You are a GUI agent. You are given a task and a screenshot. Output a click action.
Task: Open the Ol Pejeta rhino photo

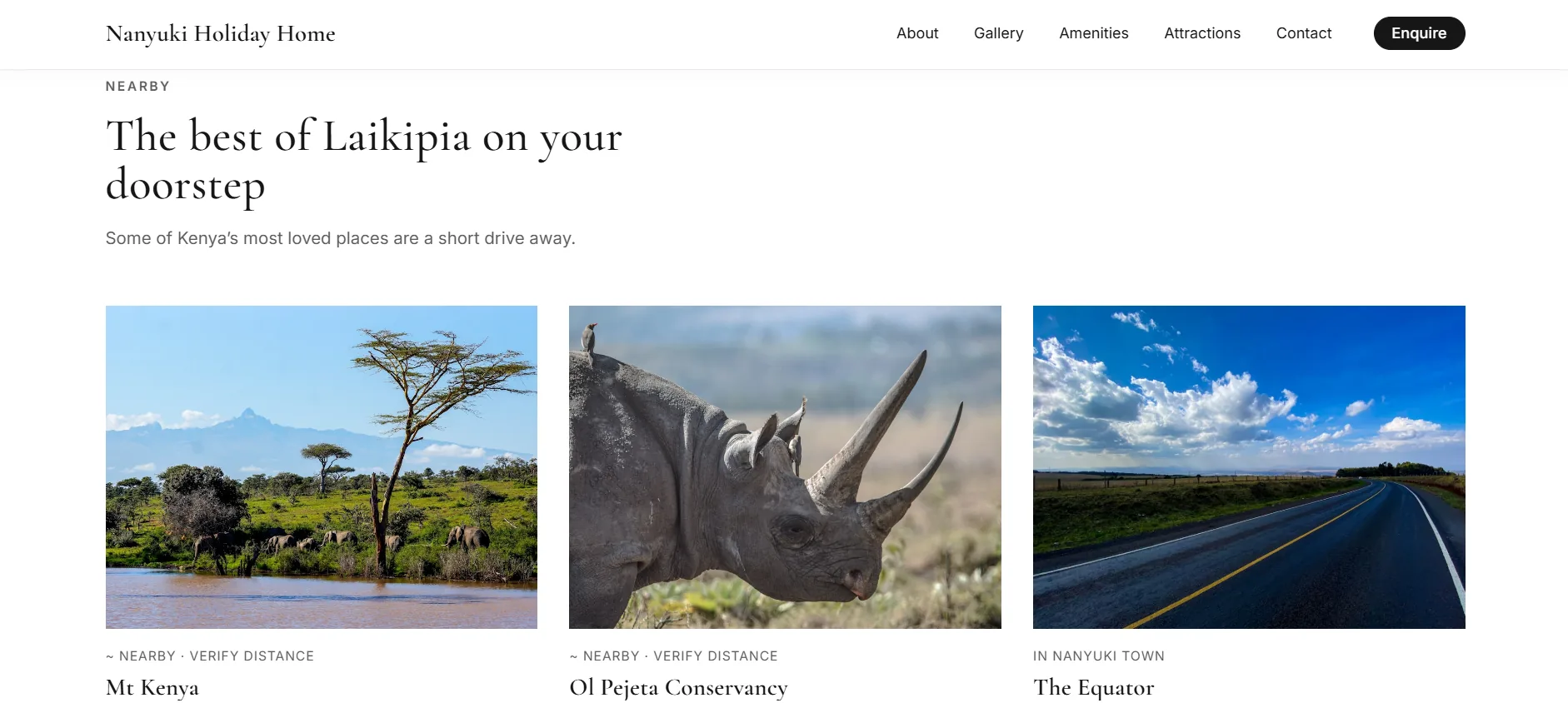coord(785,467)
